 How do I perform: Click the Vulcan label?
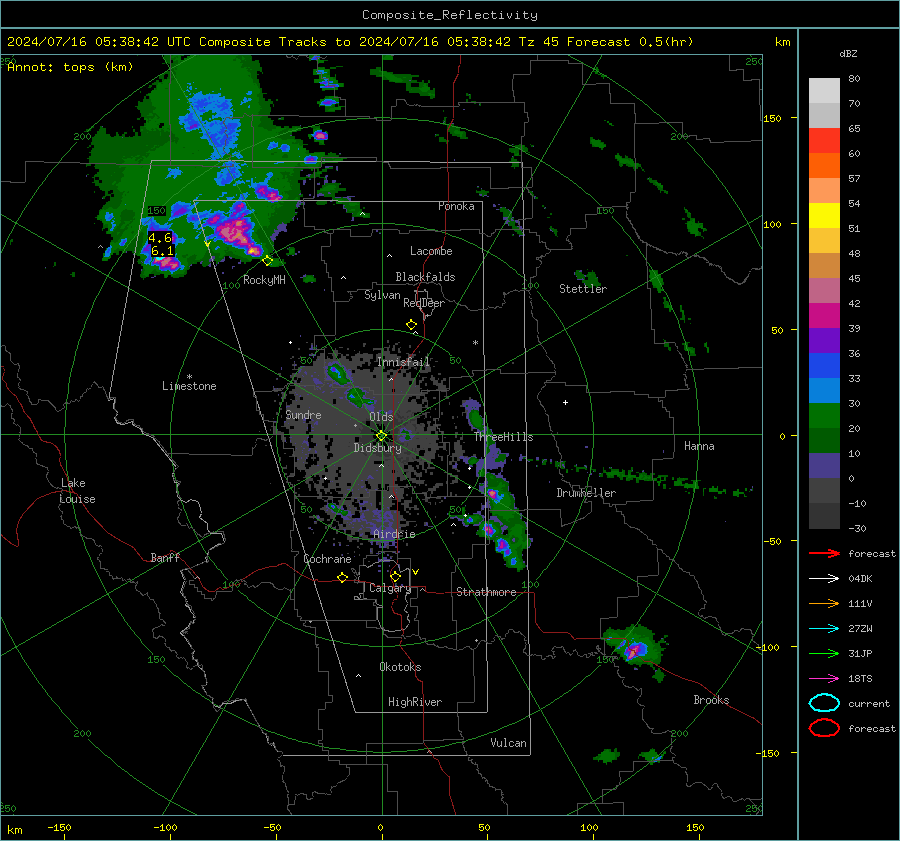tap(508, 743)
